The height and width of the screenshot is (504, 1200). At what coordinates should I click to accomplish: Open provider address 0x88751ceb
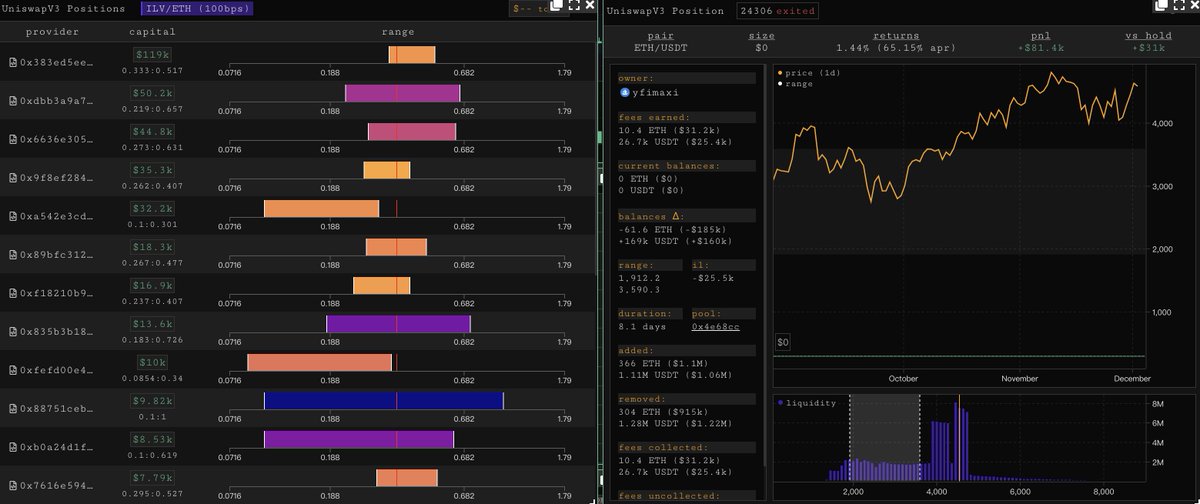(x=57, y=408)
